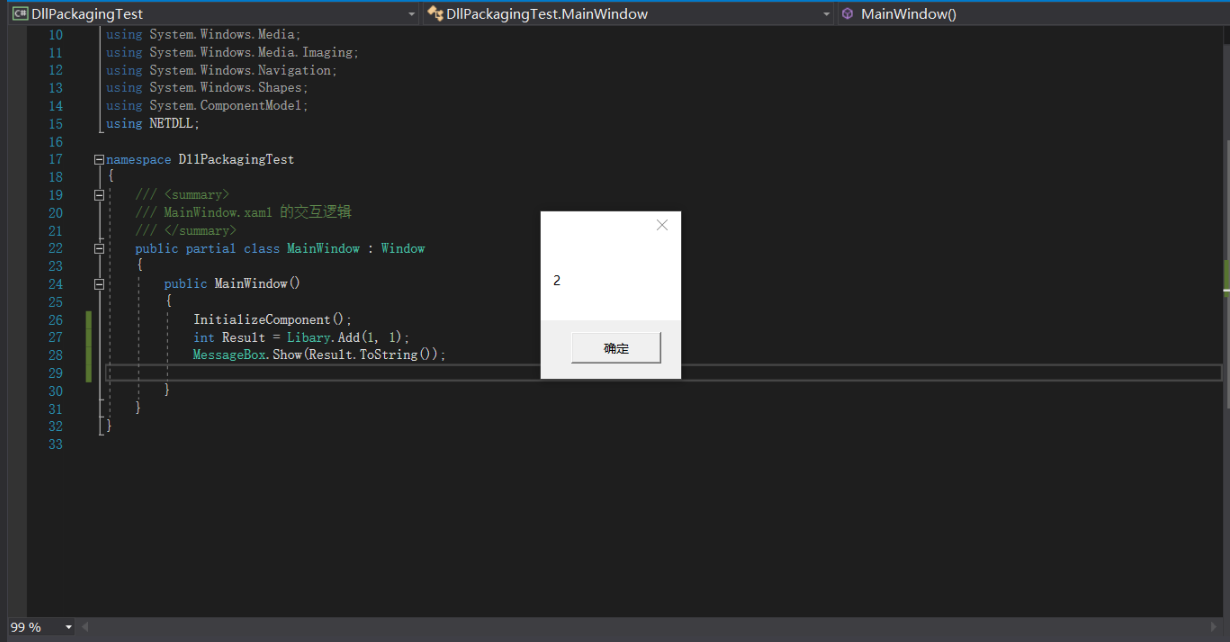
Task: Click the green change indicator beside line 27
Action: pyautogui.click(x=90, y=337)
